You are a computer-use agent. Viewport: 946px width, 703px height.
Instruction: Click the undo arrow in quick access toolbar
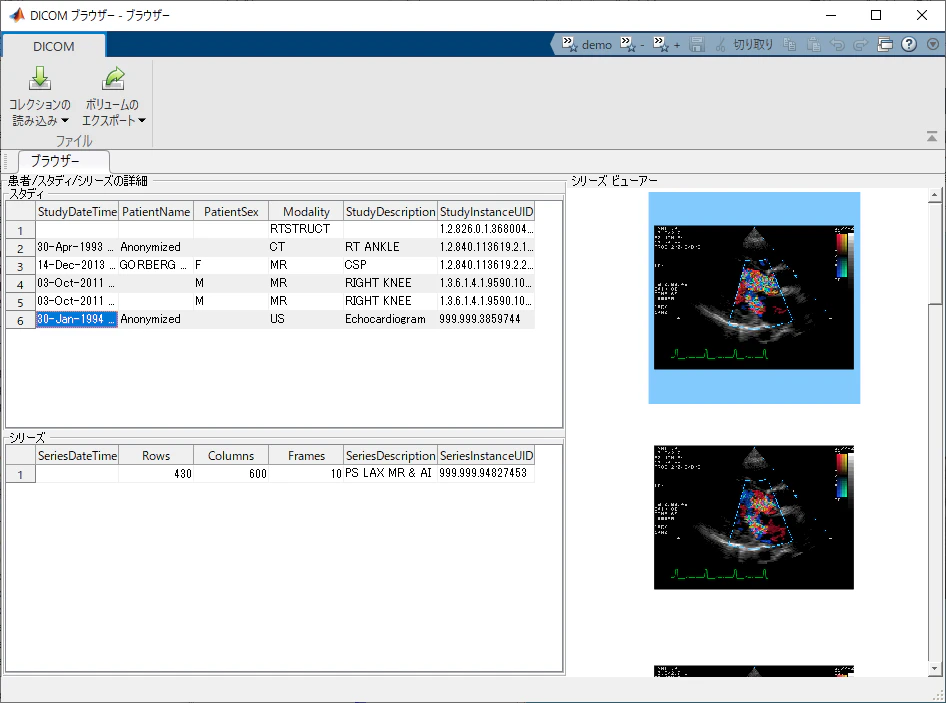837,45
